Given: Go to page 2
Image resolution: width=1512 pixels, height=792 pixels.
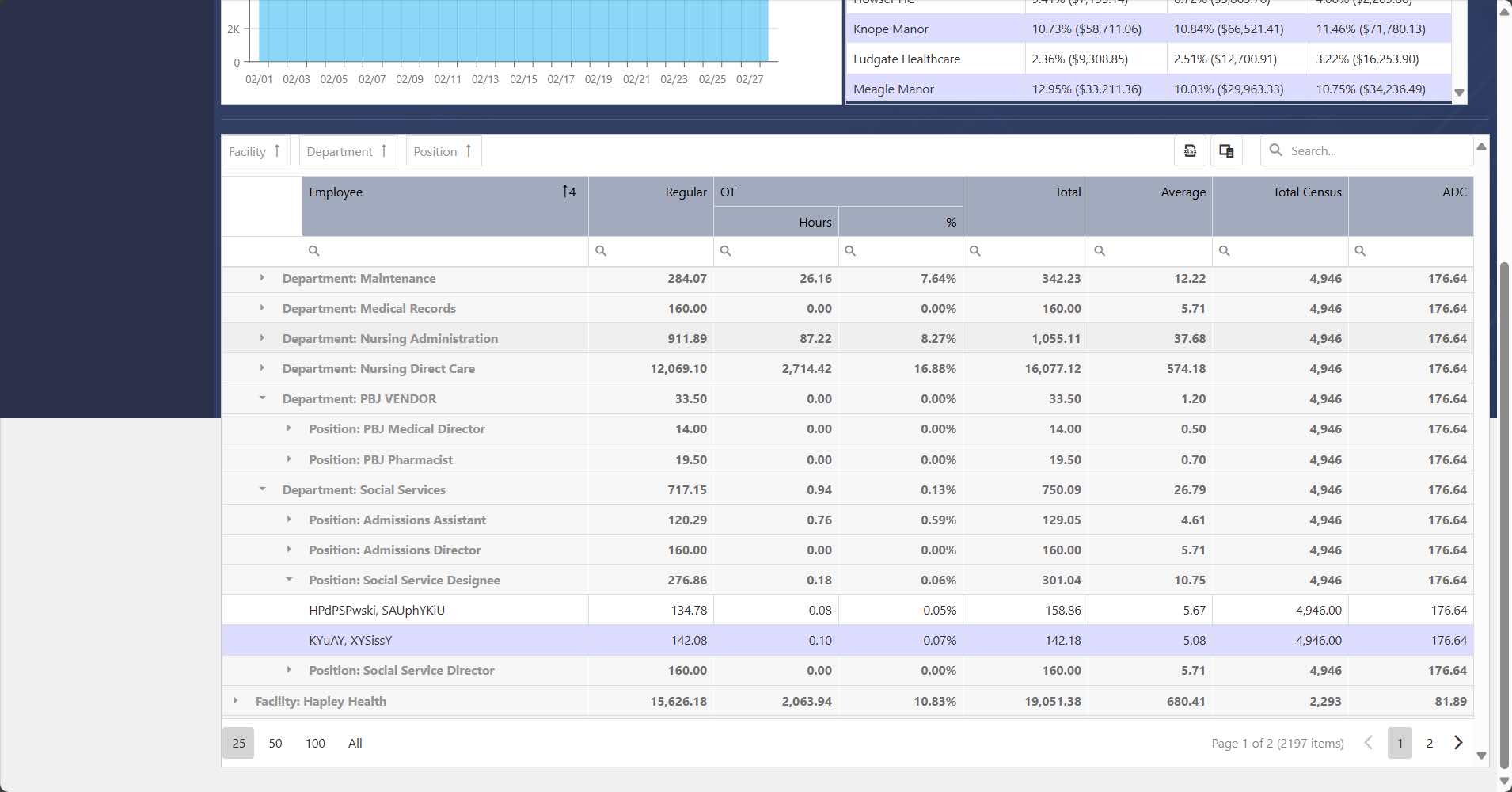Looking at the screenshot, I should pos(1429,743).
